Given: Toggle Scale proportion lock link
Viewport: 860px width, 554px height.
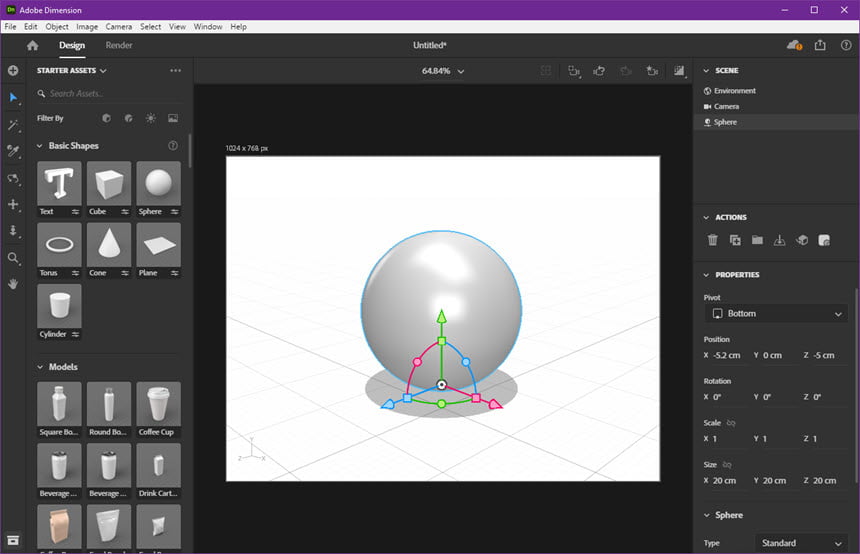Looking at the screenshot, I should point(731,423).
